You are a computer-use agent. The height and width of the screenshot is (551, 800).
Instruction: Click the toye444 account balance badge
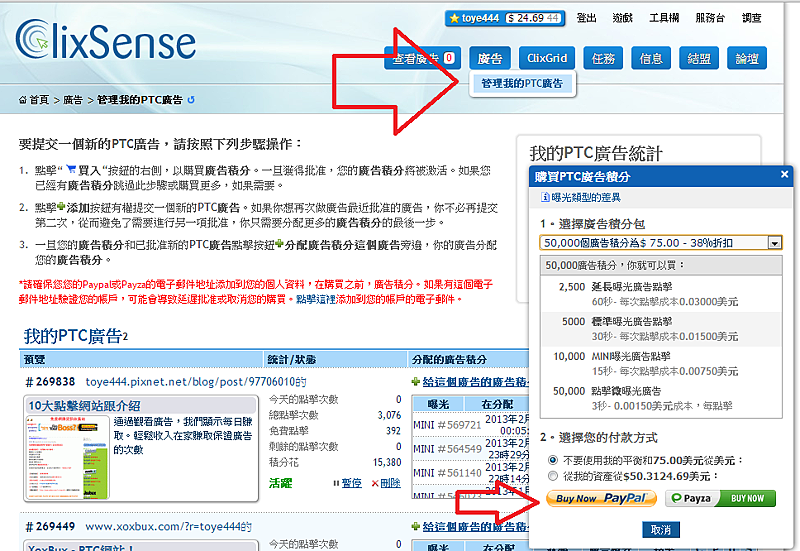[x=505, y=18]
